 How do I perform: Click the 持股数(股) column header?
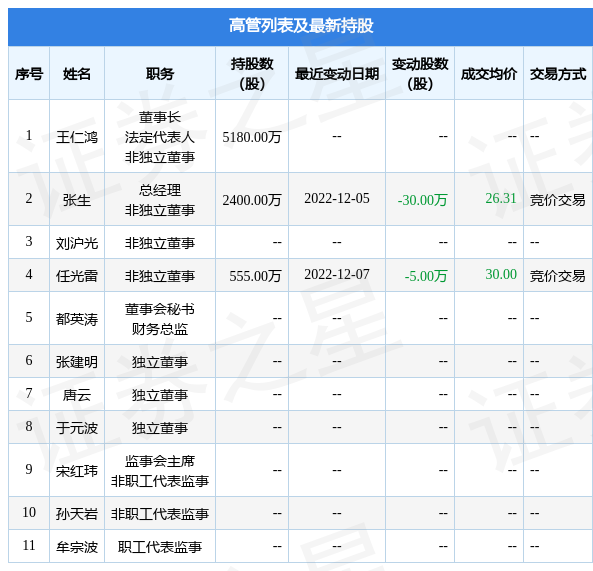pyautogui.click(x=252, y=74)
